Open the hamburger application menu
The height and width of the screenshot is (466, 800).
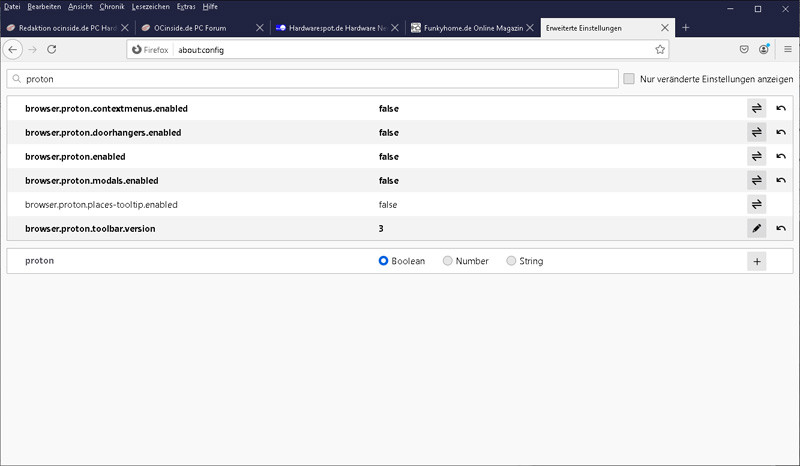pyautogui.click(x=788, y=50)
